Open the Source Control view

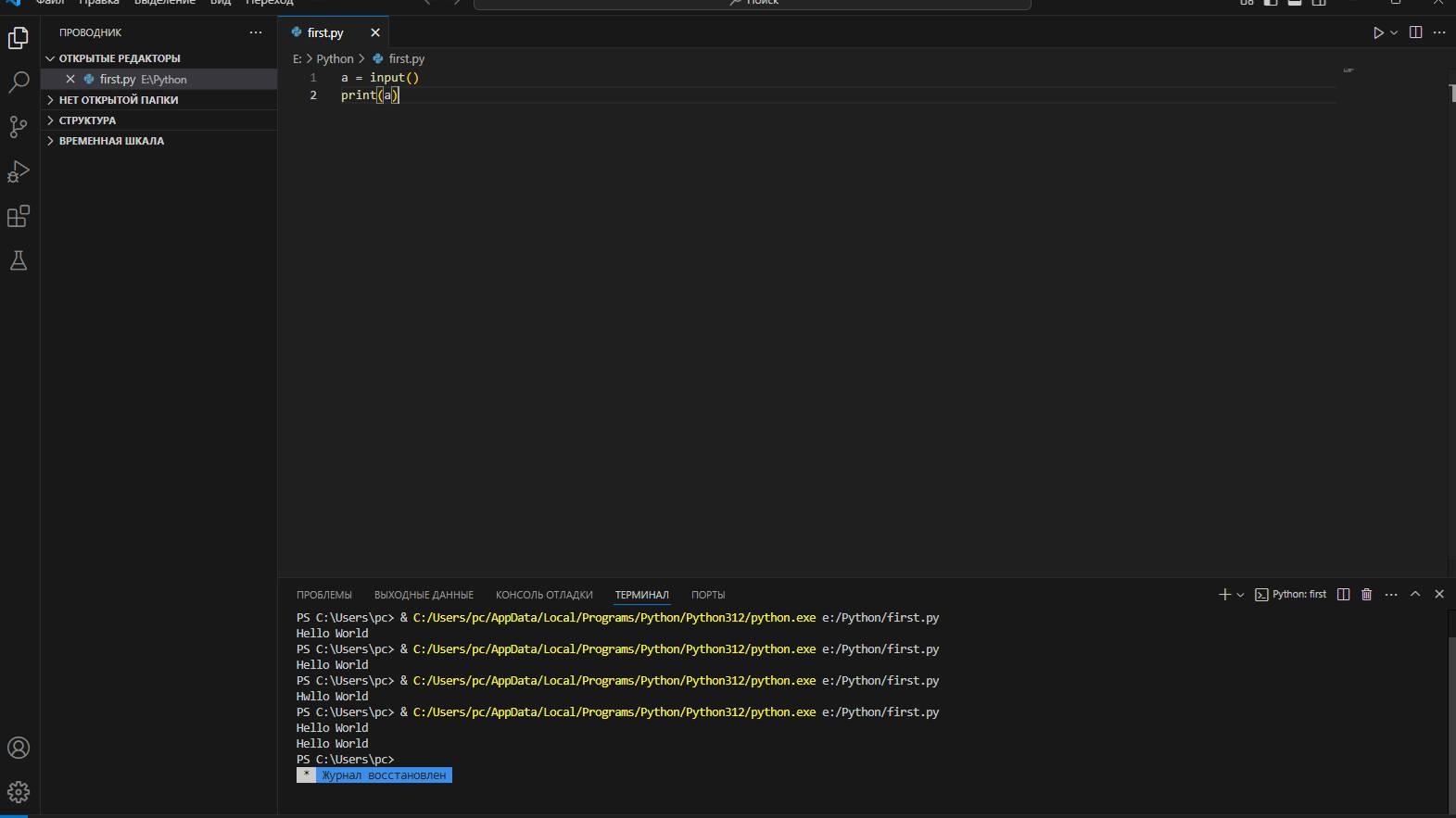tap(19, 127)
